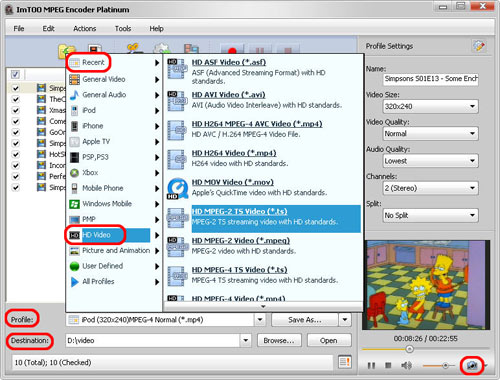Click the preview seek slider handle
Image resolution: width=500 pixels, height=380 pixels.
click(x=409, y=349)
